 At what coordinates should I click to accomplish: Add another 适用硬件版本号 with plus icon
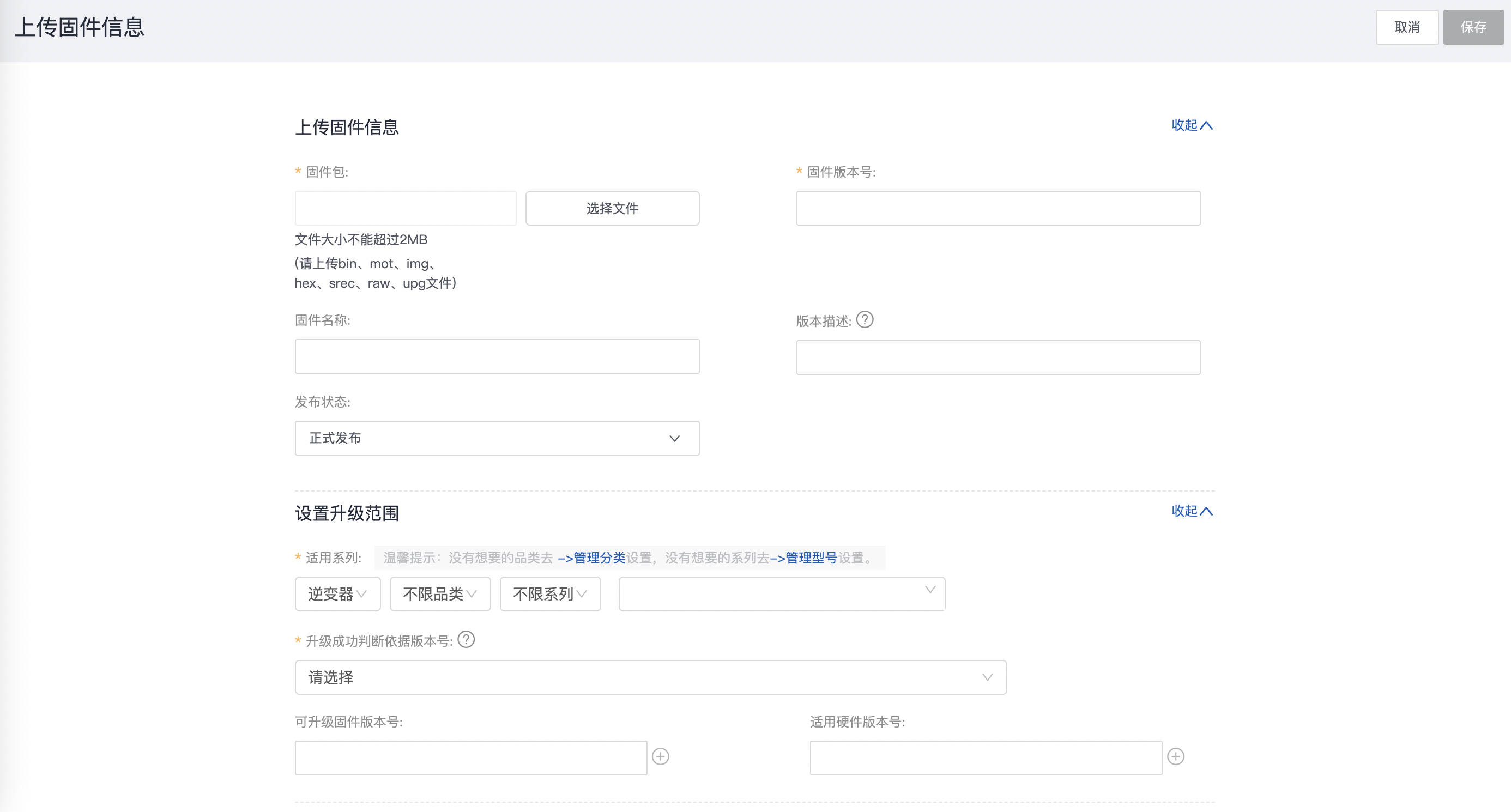pyautogui.click(x=1175, y=756)
